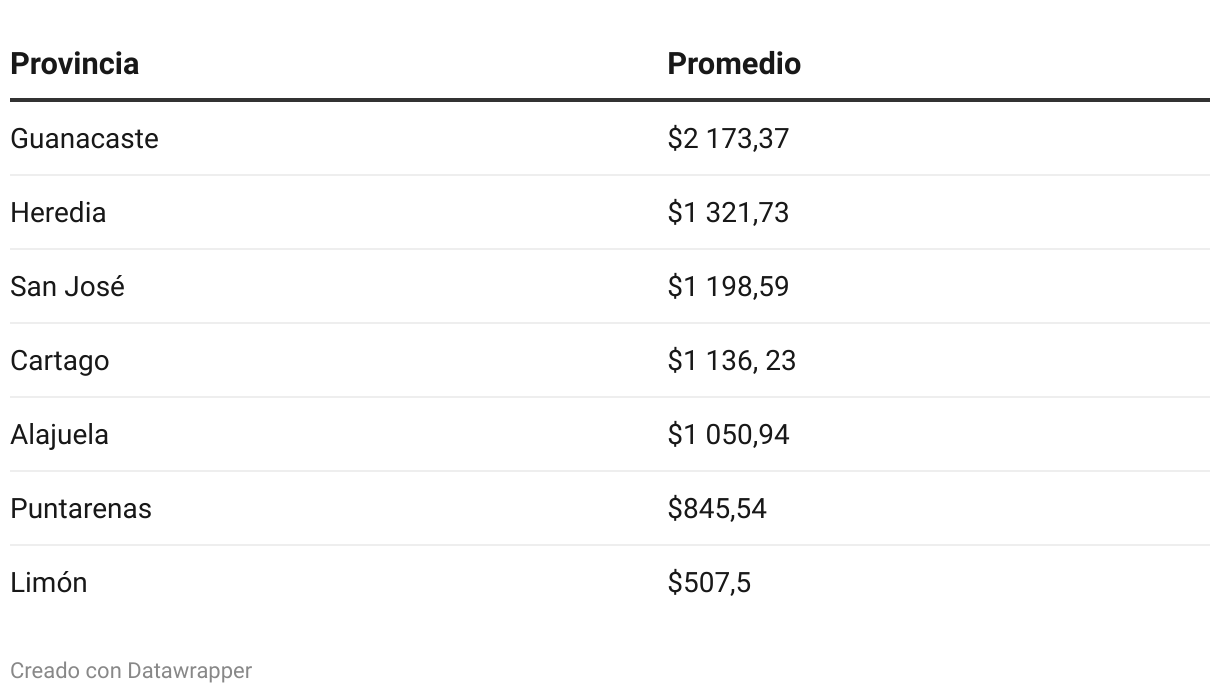Click the separator line between Guanacaste and Heredia
Viewport: 1220px width, 694px height.
coord(610,175)
